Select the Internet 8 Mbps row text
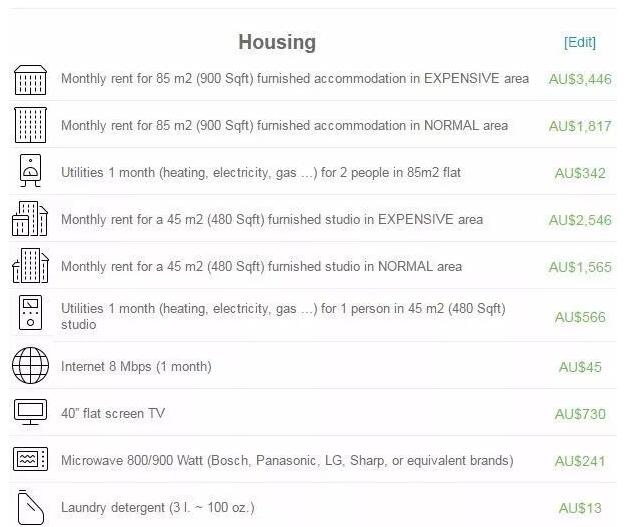631x527 pixels. tap(136, 366)
